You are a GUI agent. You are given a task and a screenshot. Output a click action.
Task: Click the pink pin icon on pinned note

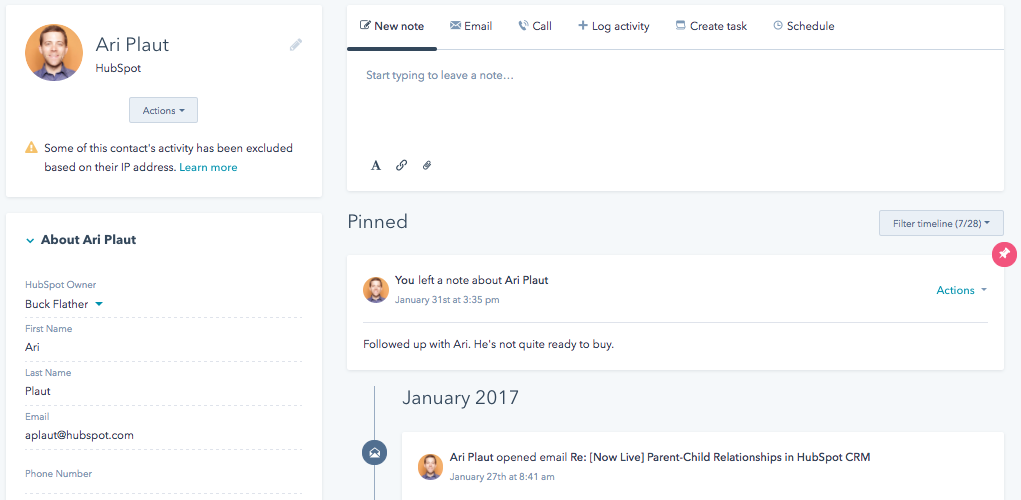(1004, 254)
